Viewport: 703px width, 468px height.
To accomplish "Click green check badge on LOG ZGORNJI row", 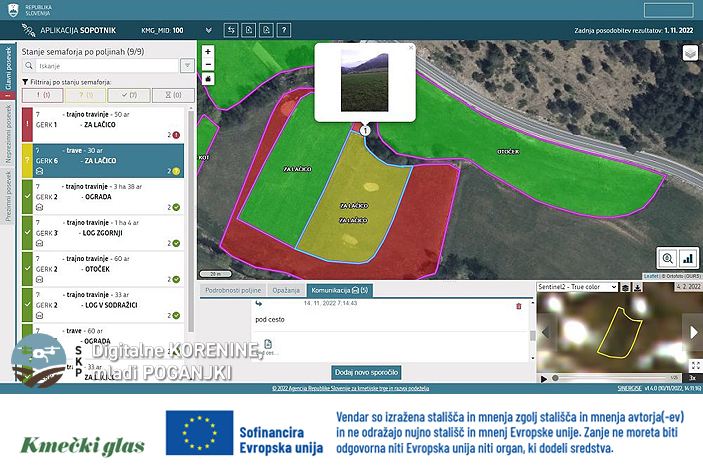I will click(x=176, y=243).
